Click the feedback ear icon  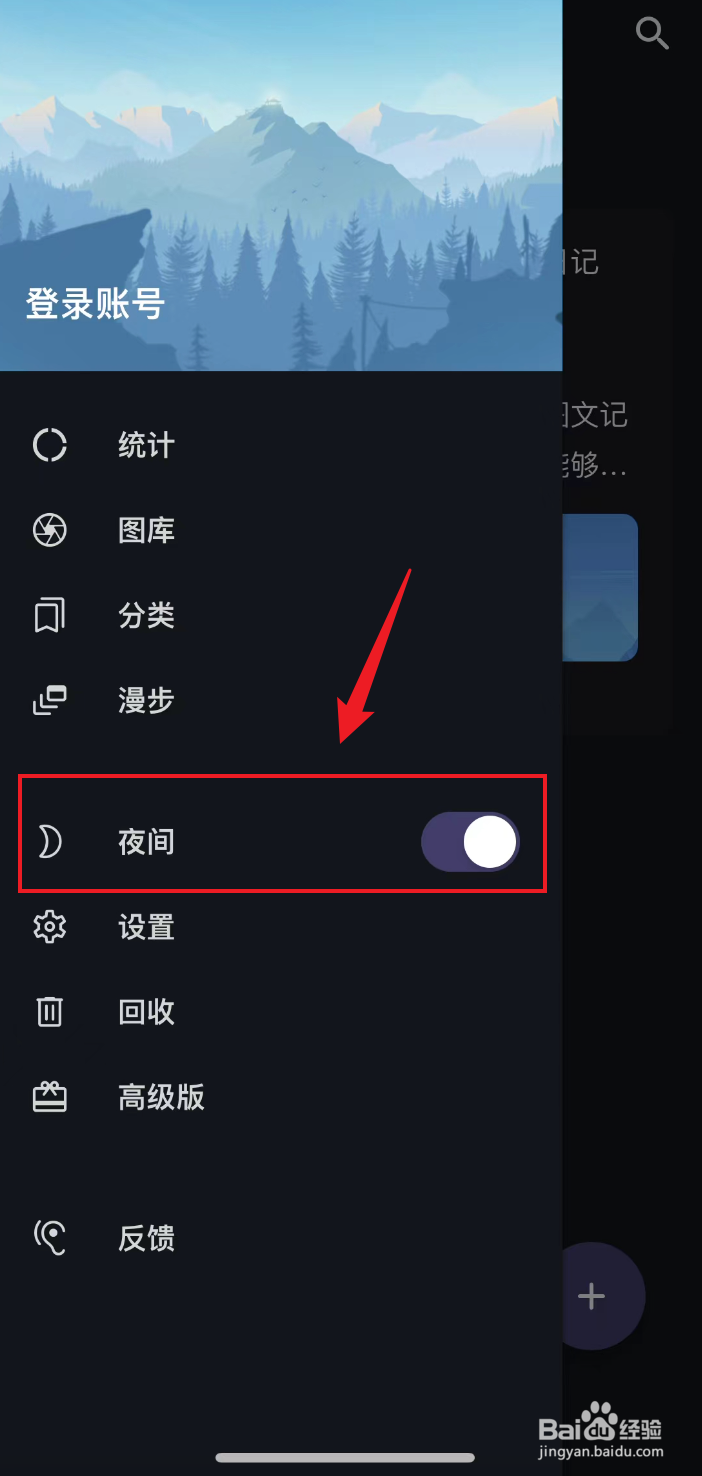click(x=49, y=1238)
